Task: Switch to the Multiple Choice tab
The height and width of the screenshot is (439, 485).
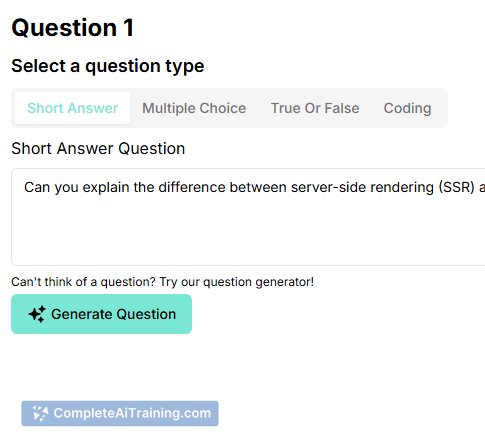Action: [x=194, y=108]
